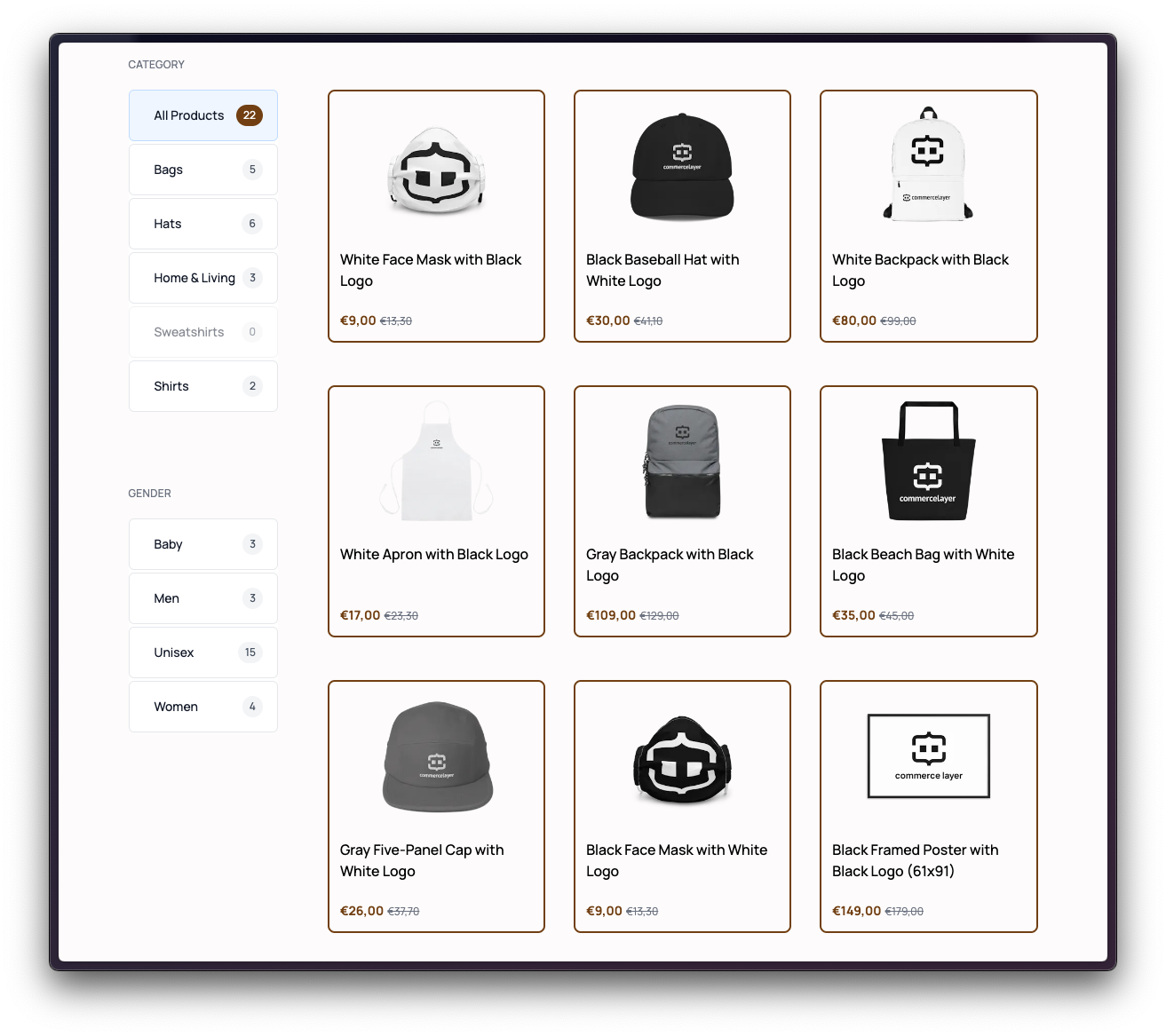
Task: Open the framed poster product image
Action: pyautogui.click(x=928, y=756)
